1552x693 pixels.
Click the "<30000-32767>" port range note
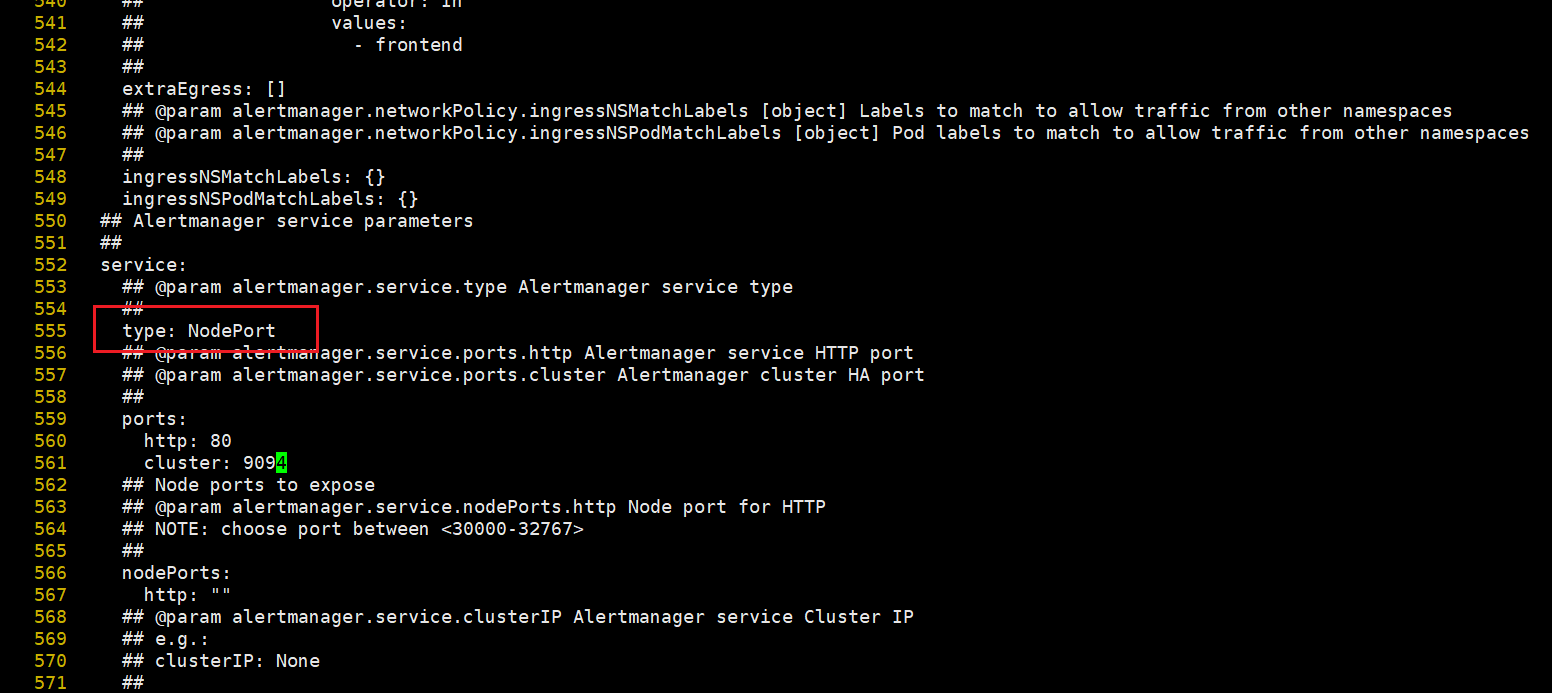[x=512, y=529]
